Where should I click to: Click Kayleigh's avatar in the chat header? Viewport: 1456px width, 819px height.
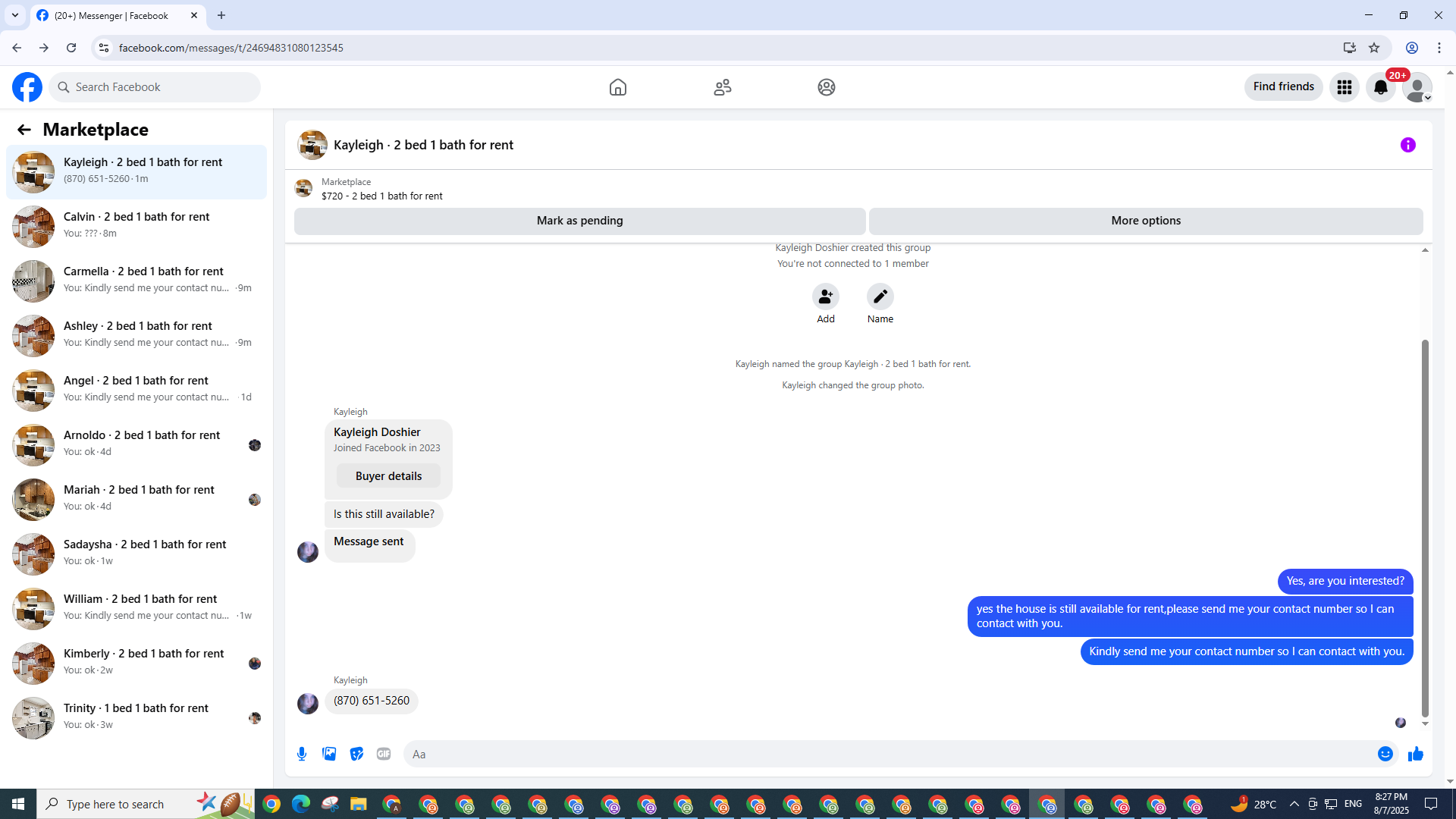[312, 145]
